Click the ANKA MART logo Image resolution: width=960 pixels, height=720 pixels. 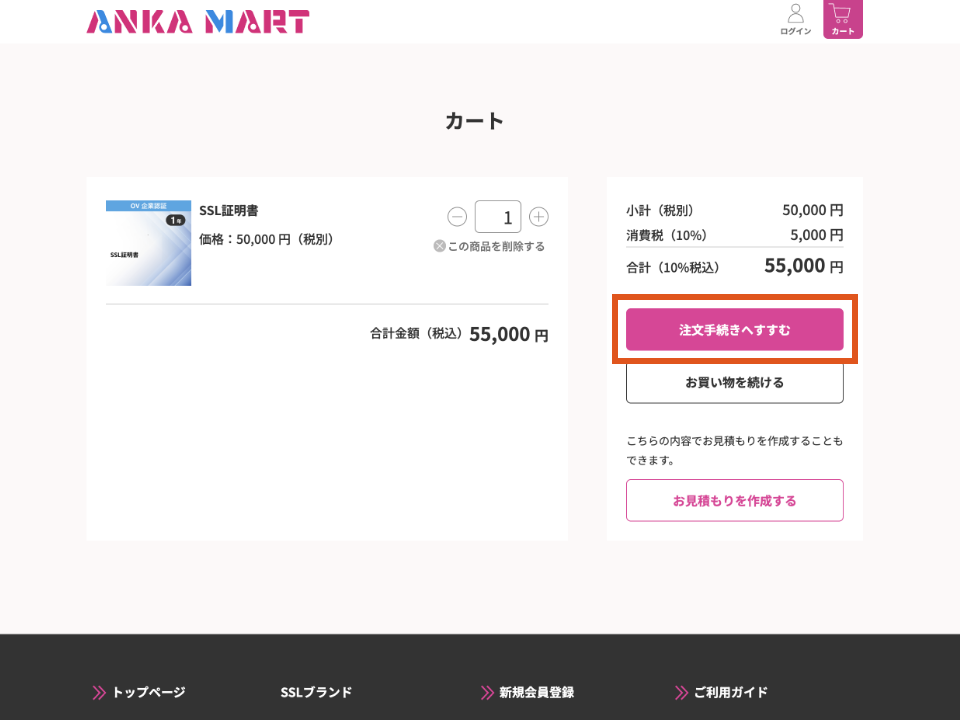198,22
